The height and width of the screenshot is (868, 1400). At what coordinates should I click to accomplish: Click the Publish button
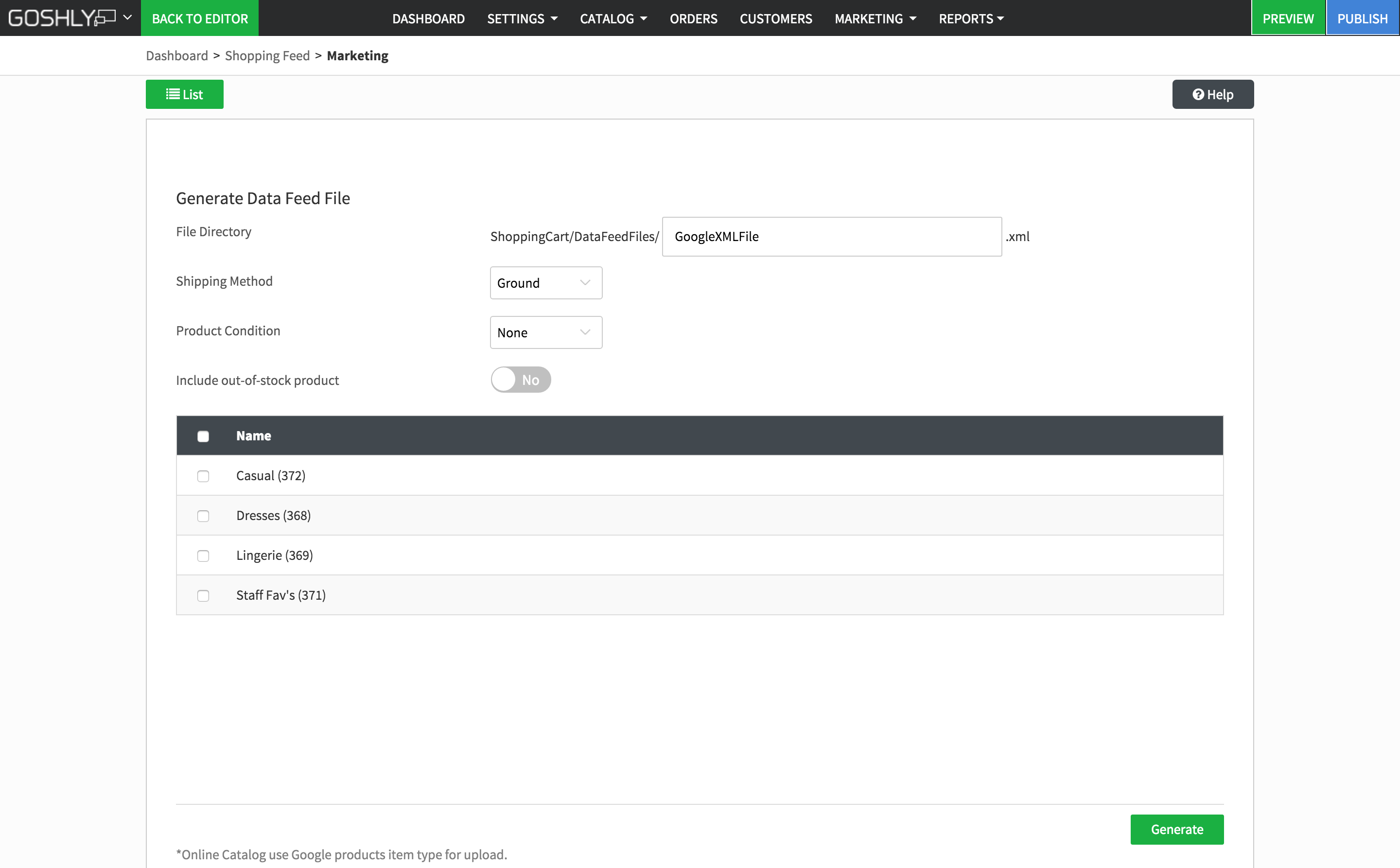coord(1362,18)
